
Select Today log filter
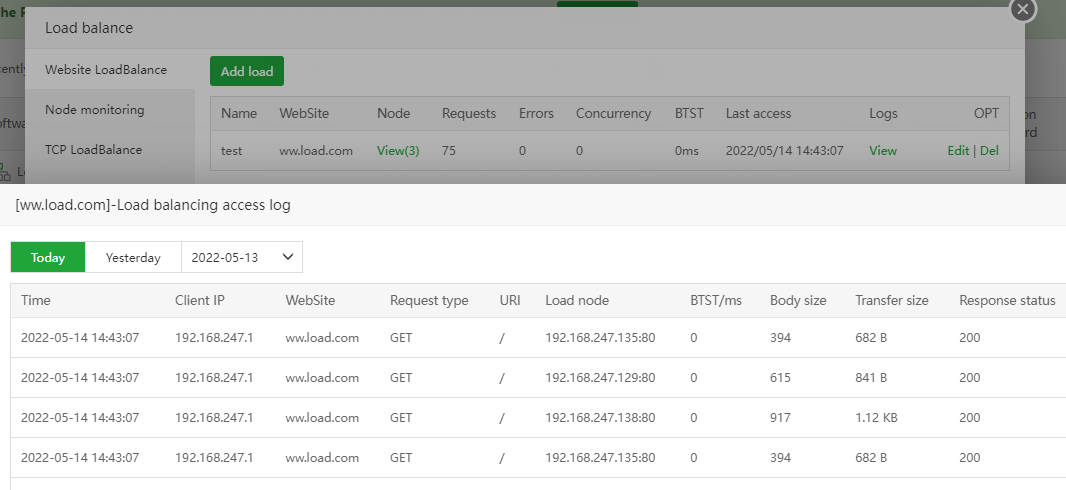48,257
